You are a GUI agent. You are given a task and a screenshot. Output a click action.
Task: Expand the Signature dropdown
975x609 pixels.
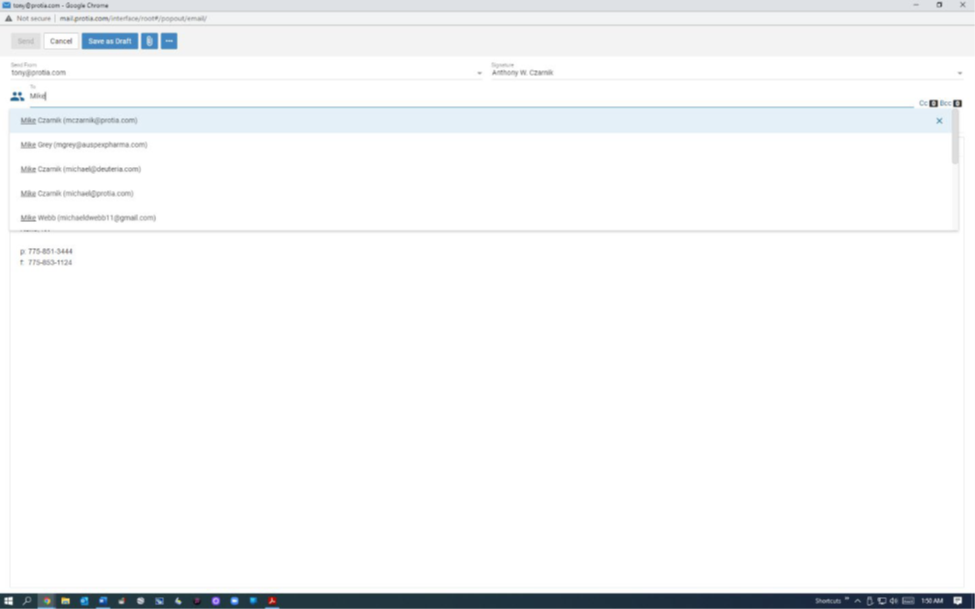tap(959, 73)
